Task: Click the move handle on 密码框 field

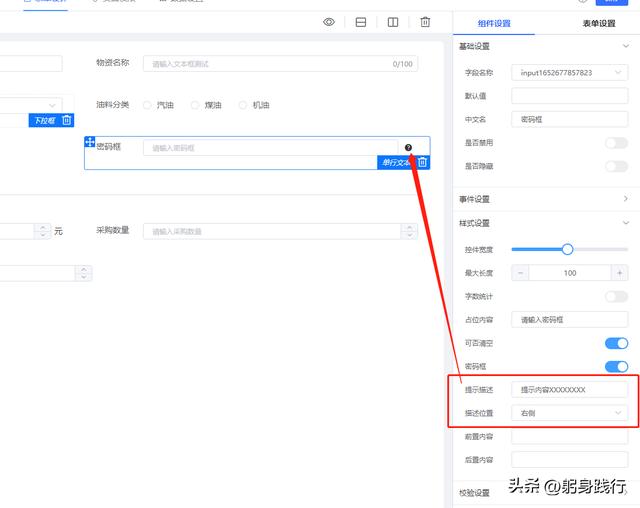Action: point(90,142)
